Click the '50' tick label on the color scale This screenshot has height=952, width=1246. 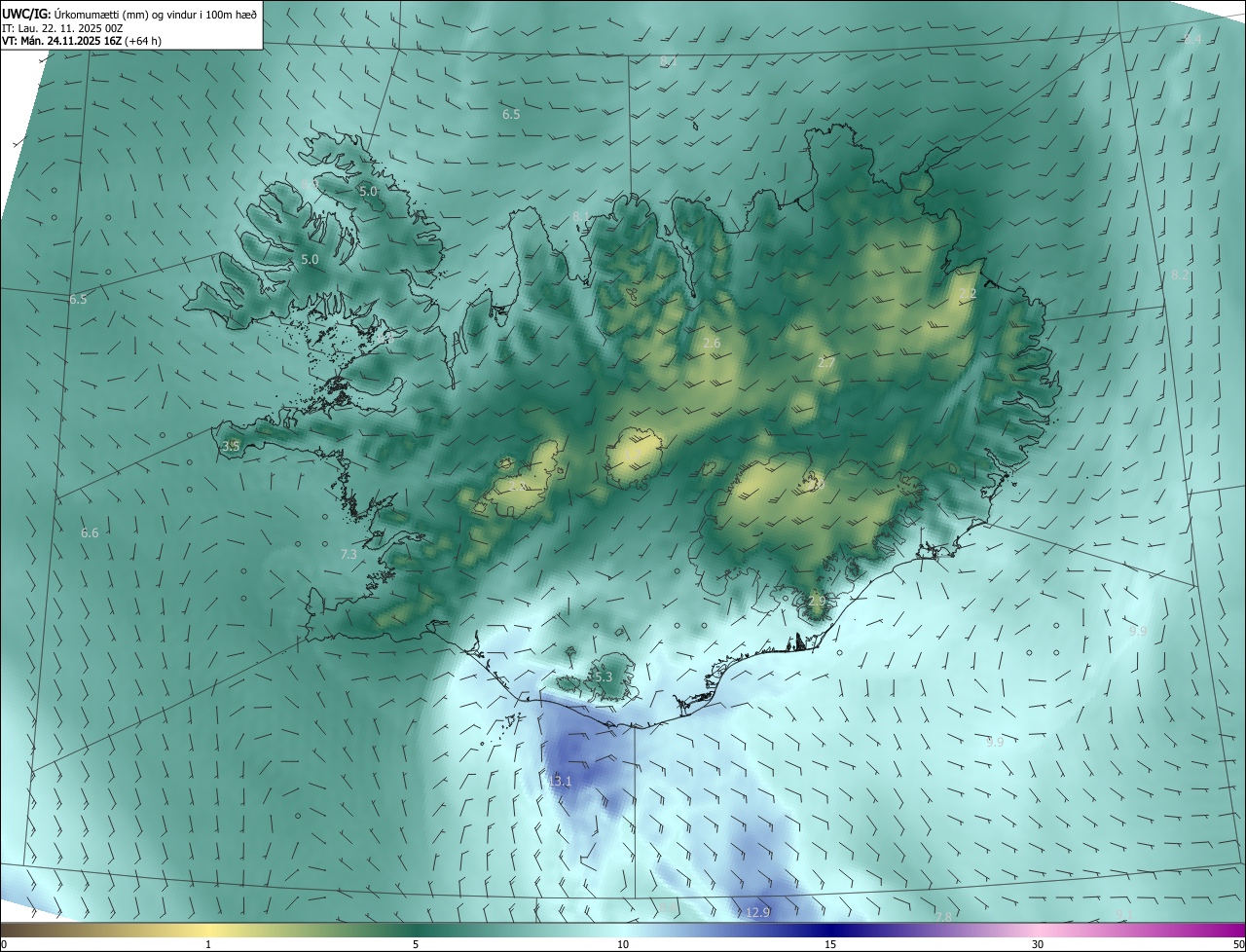click(x=1238, y=945)
